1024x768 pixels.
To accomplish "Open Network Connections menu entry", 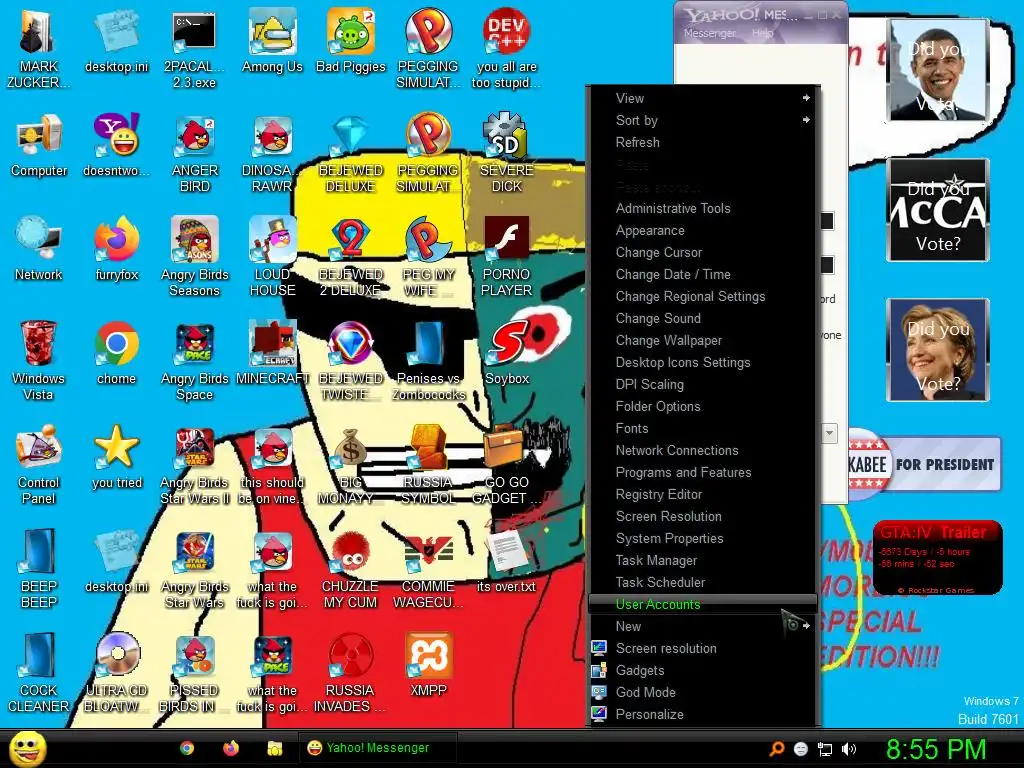I will 703,450.
